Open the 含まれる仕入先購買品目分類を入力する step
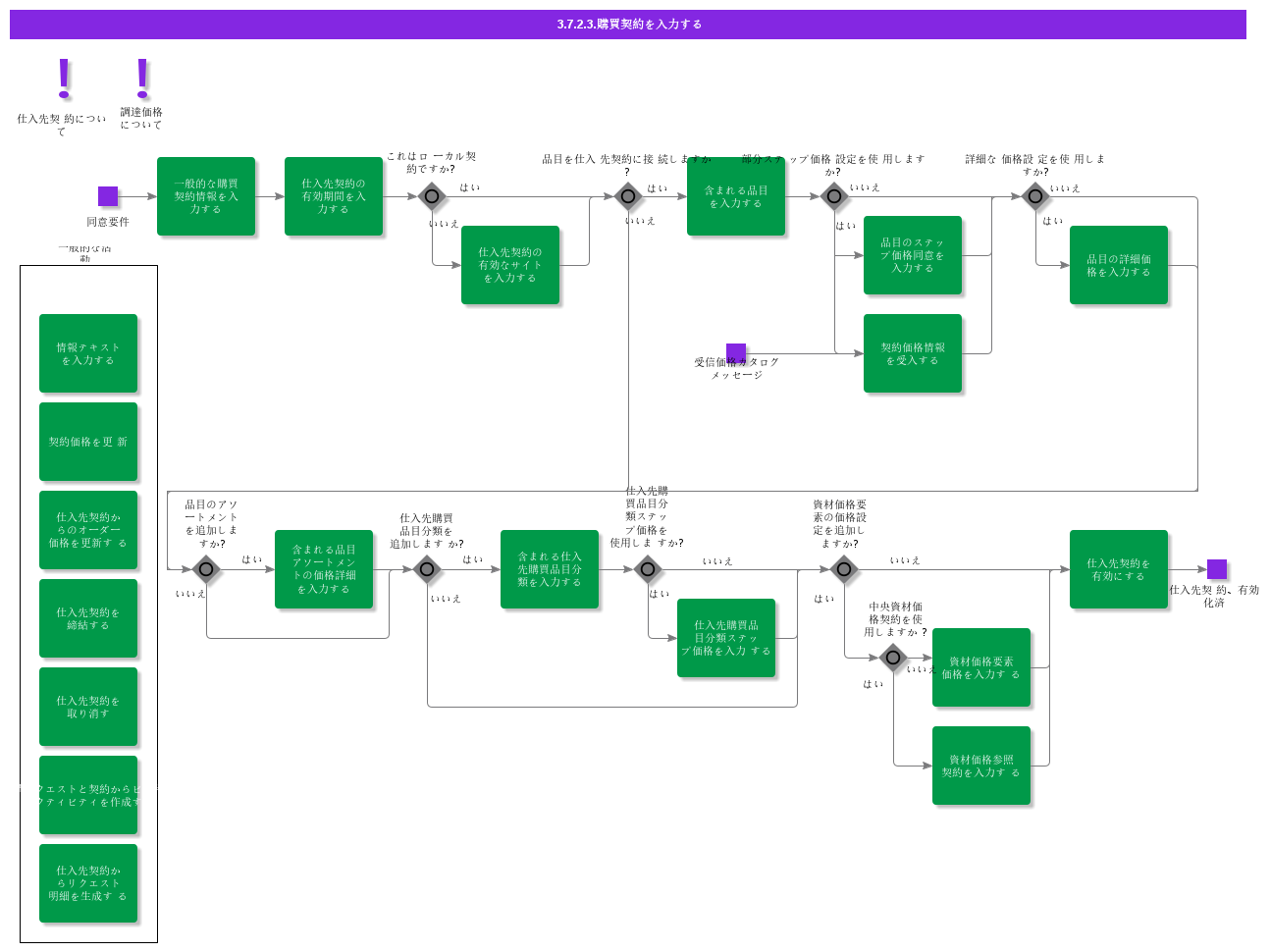The width and height of the screenshot is (1270, 952). click(x=550, y=569)
